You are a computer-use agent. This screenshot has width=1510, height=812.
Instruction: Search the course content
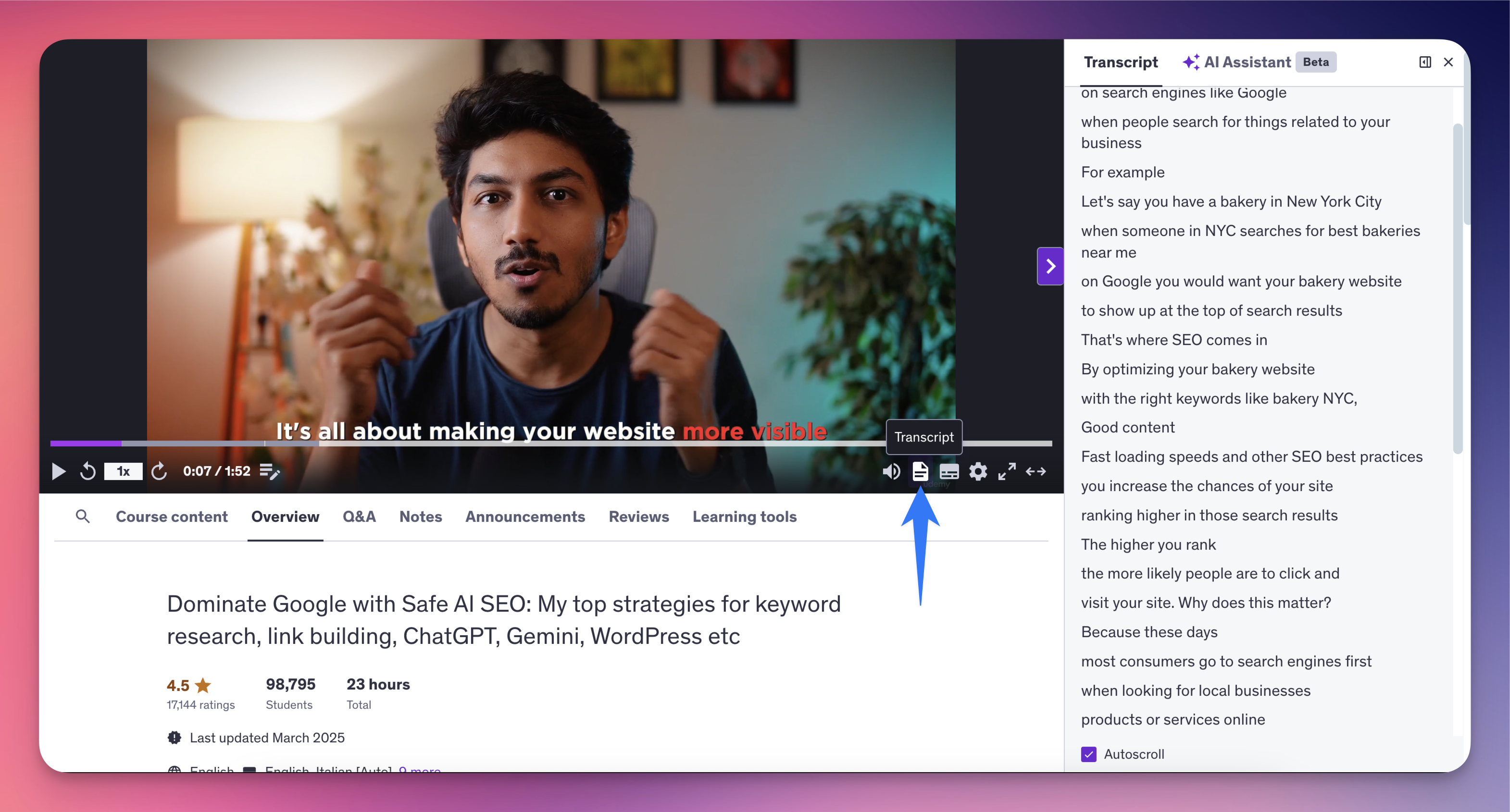point(83,516)
